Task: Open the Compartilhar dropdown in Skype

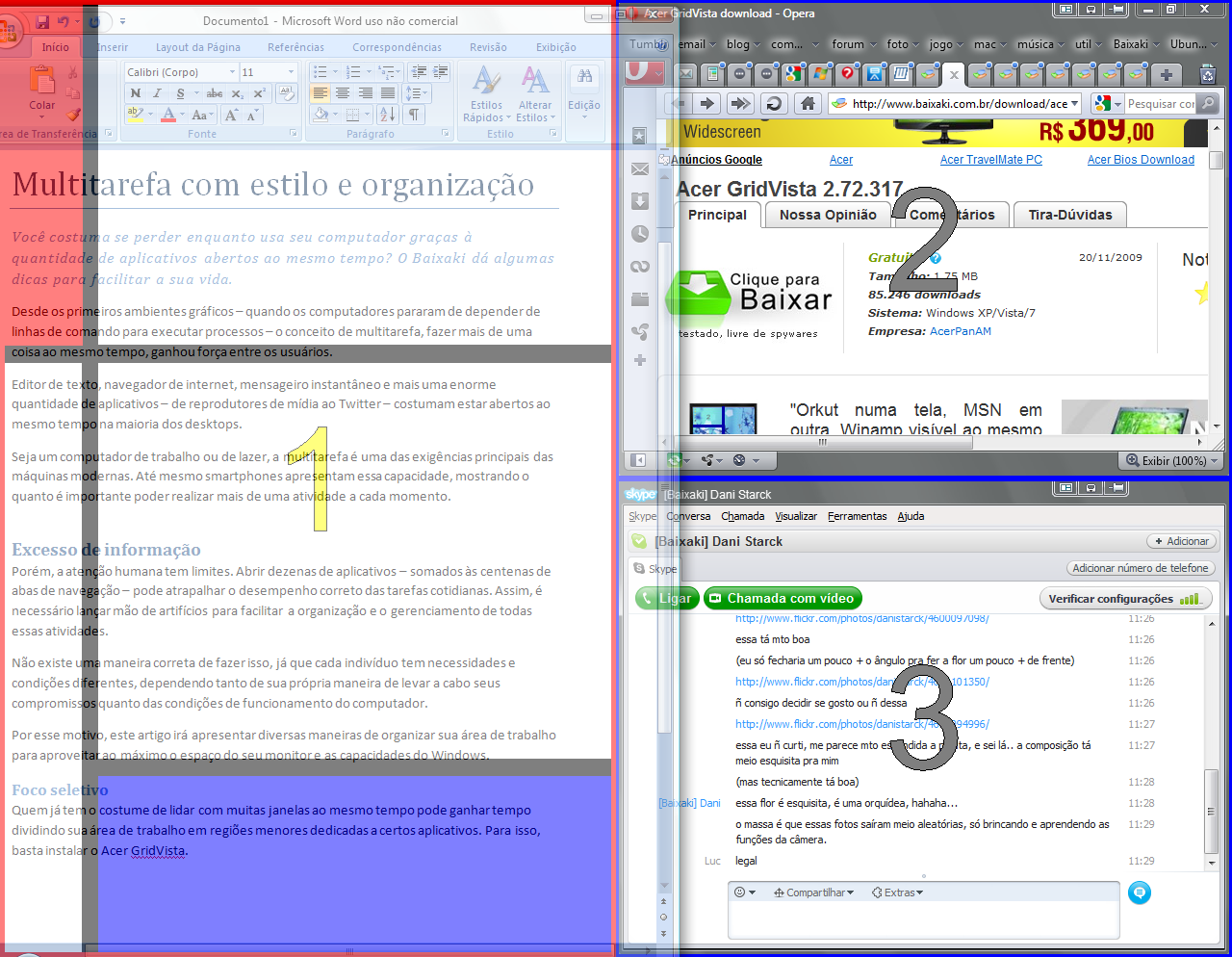Action: pos(813,892)
